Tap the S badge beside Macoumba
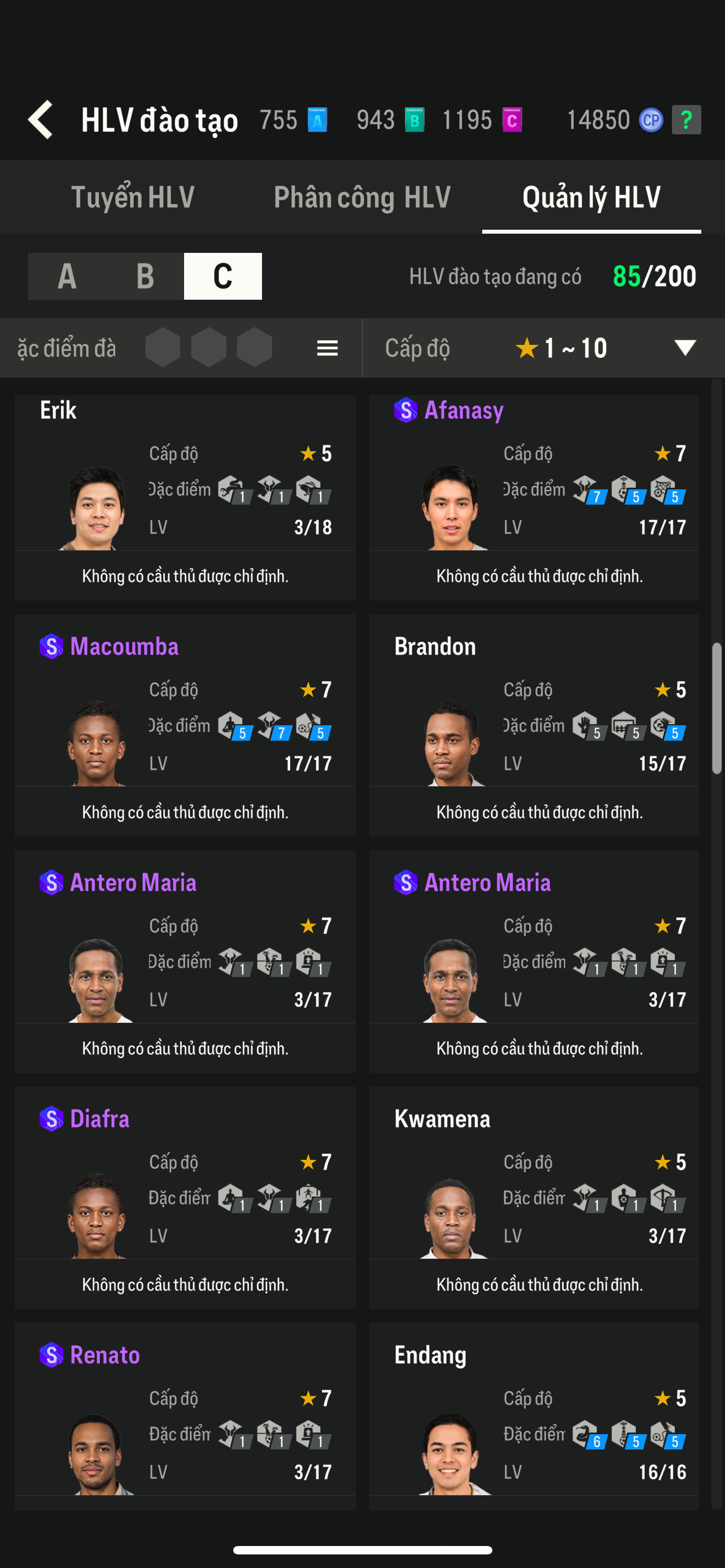The height and width of the screenshot is (1568, 725). point(51,646)
